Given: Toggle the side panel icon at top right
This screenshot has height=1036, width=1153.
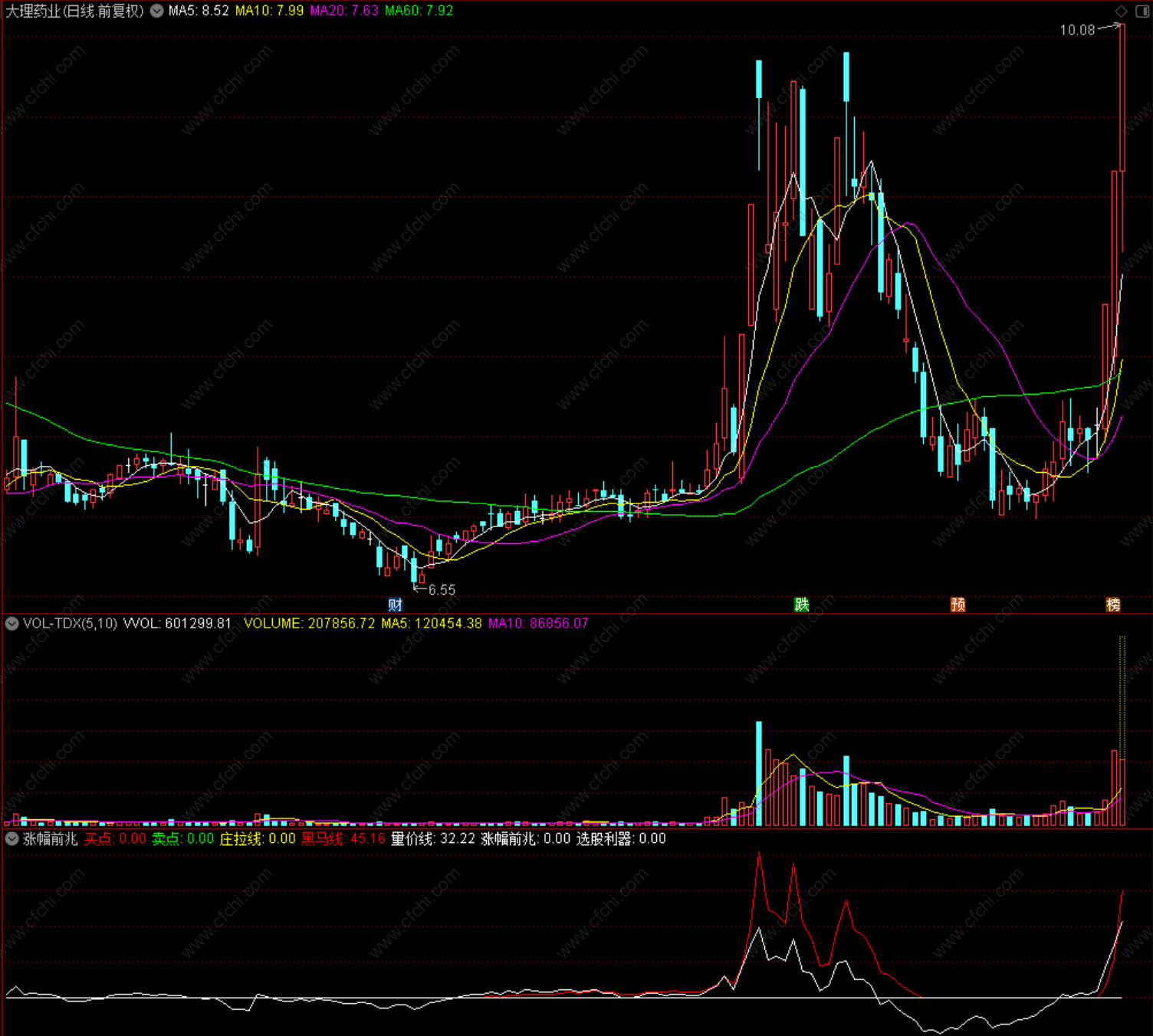Looking at the screenshot, I should tap(1142, 11).
